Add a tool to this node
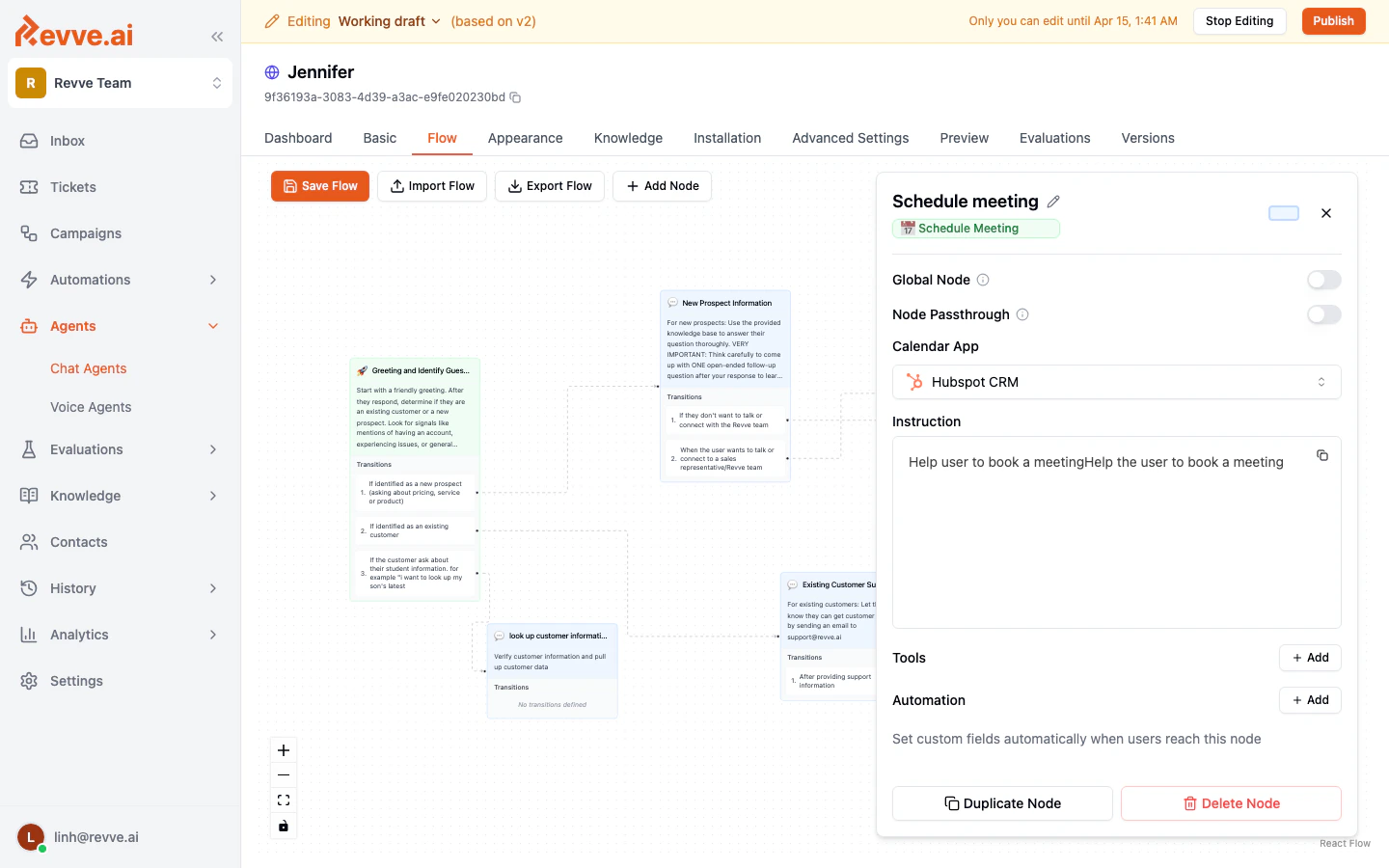Image resolution: width=1389 pixels, height=868 pixels. (1310, 658)
